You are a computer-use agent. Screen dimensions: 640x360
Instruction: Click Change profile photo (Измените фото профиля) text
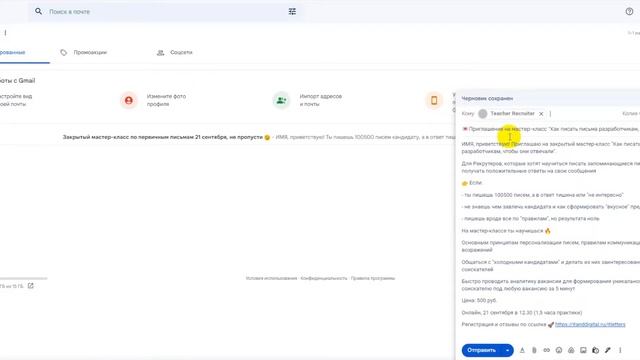click(x=166, y=100)
